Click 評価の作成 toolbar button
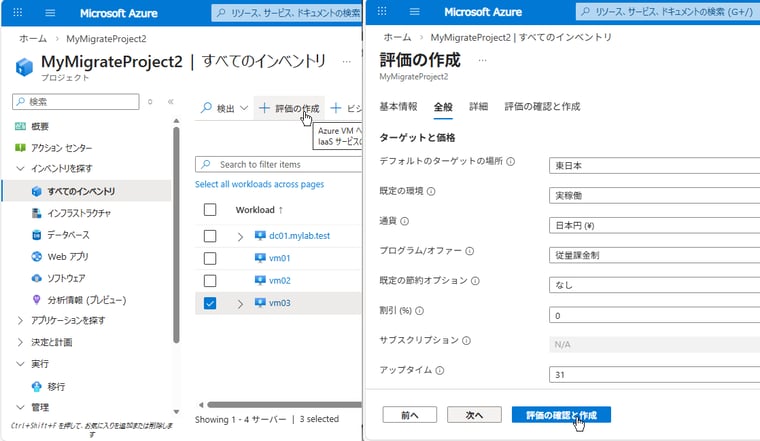Viewport: 760px width, 441px height. (x=289, y=108)
